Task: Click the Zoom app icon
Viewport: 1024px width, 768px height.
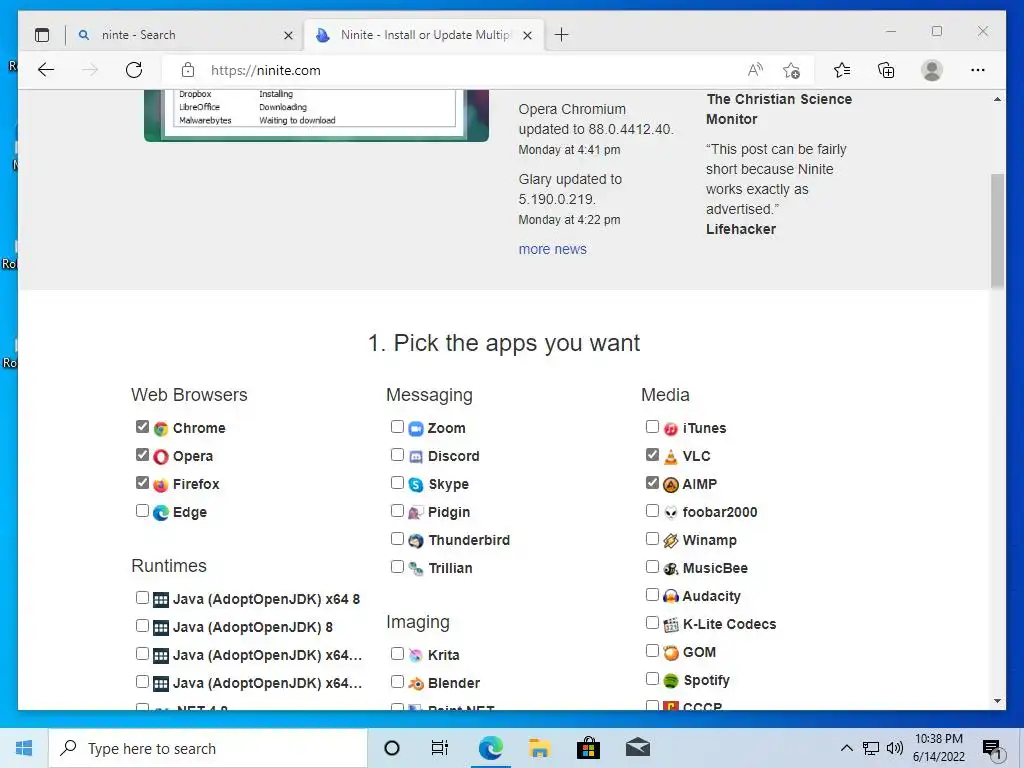Action: point(416,429)
